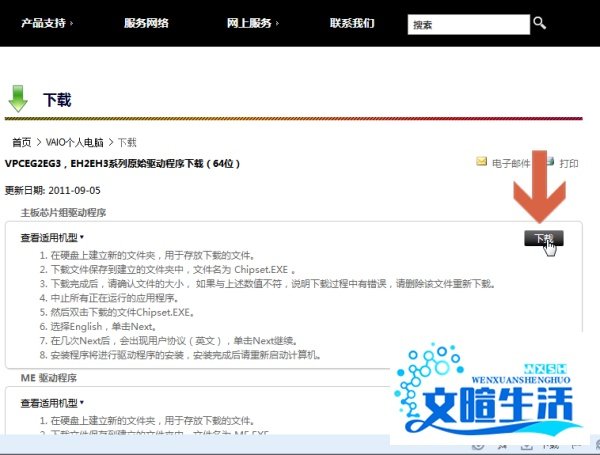The width and height of the screenshot is (600, 455).
Task: Open the 产品支持 menu
Action: [x=46, y=23]
